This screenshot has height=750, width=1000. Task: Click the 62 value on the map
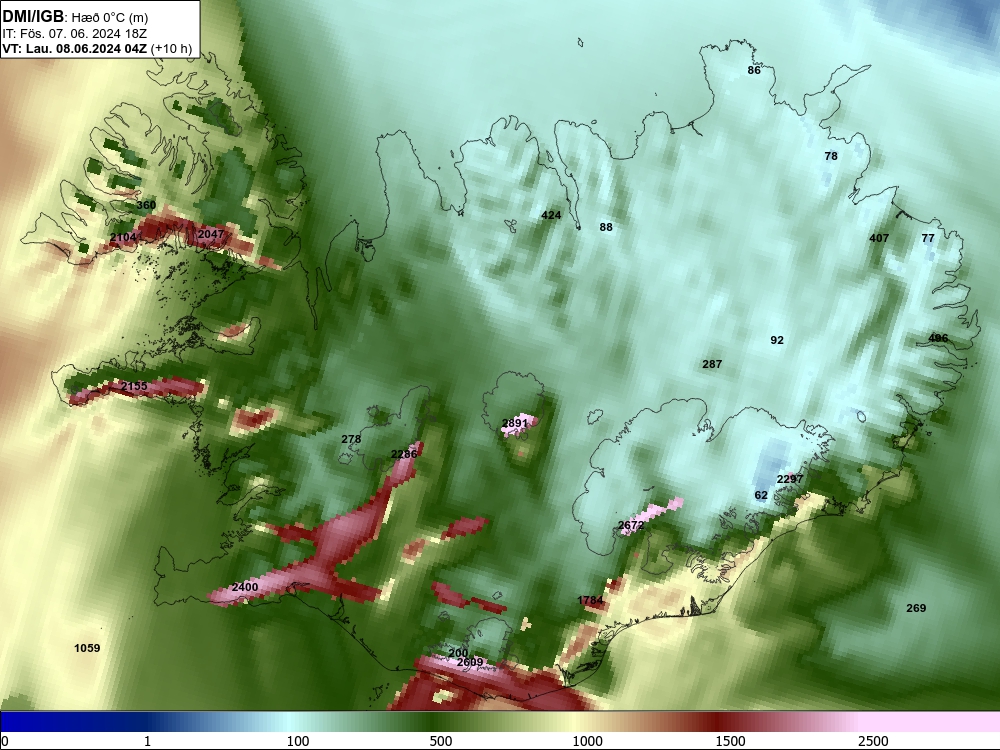(x=761, y=496)
